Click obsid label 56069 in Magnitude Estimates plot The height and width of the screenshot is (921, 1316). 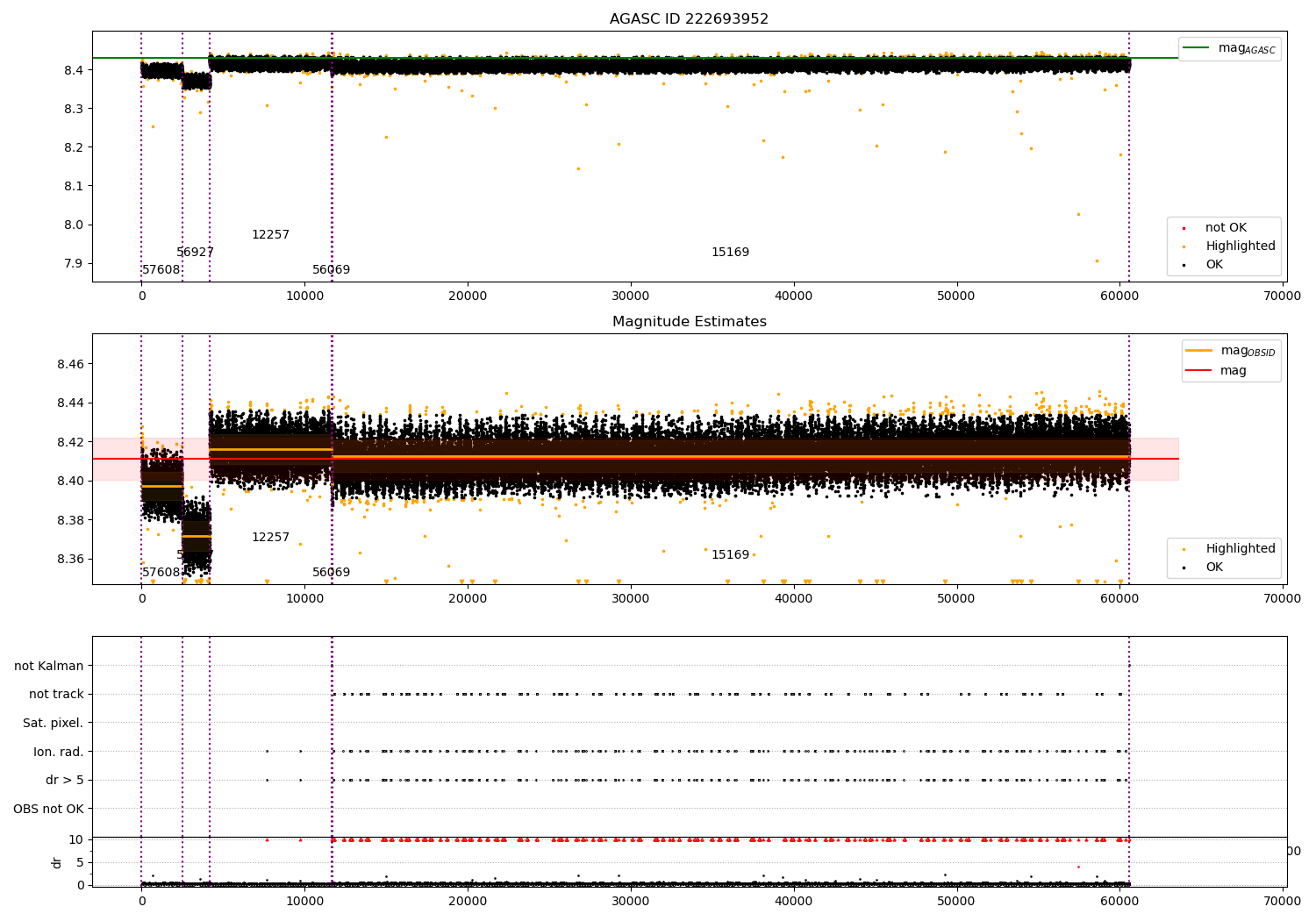click(331, 573)
